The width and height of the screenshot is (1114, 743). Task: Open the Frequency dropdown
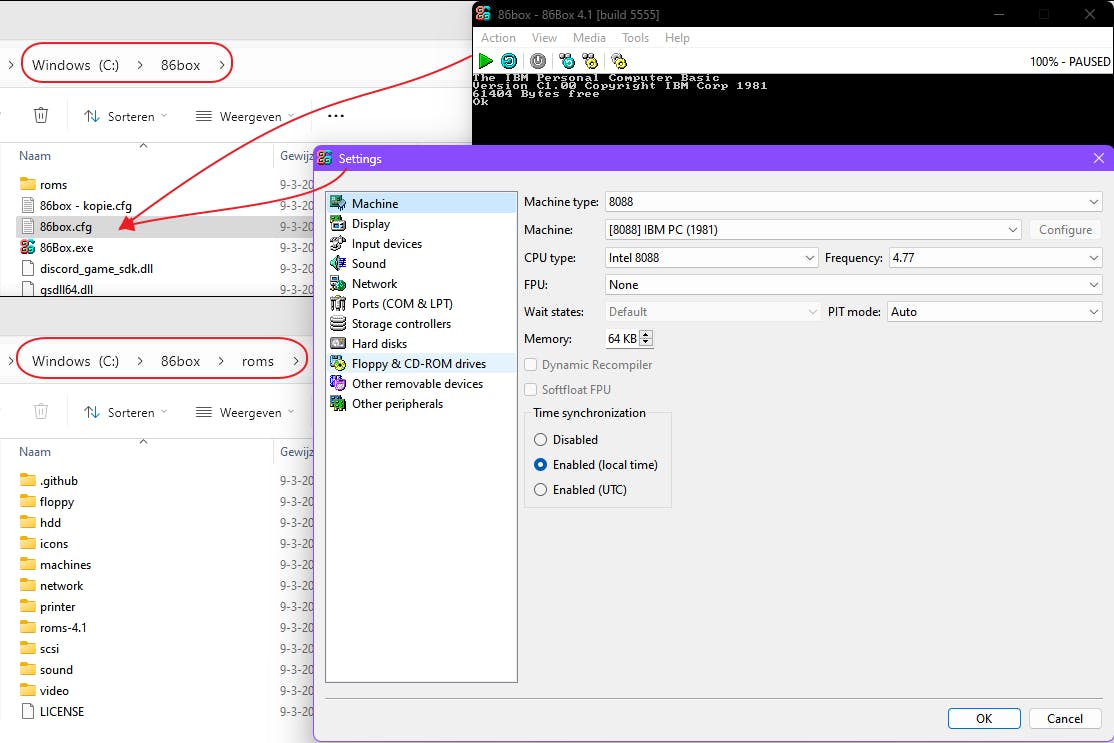click(995, 258)
